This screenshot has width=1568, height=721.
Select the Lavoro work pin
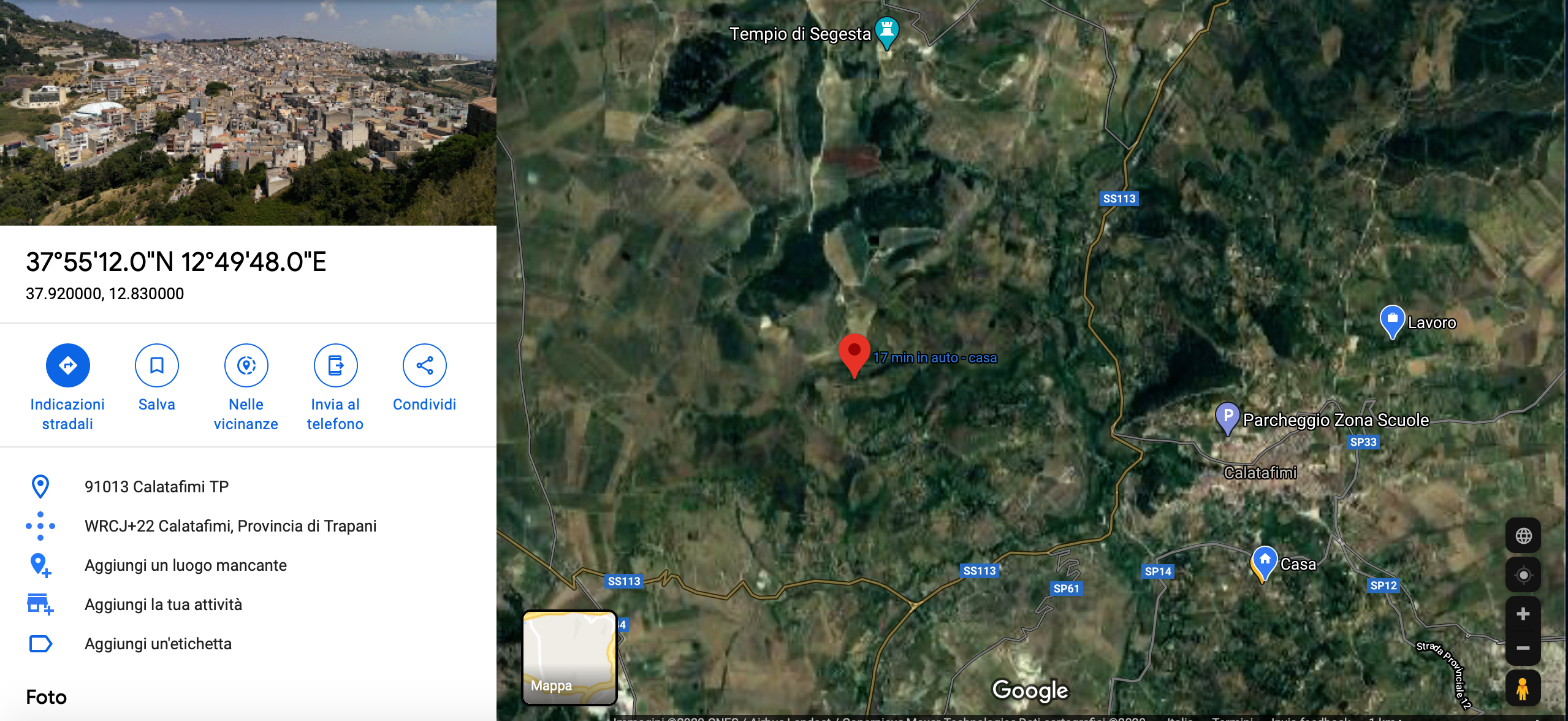[x=1392, y=322]
